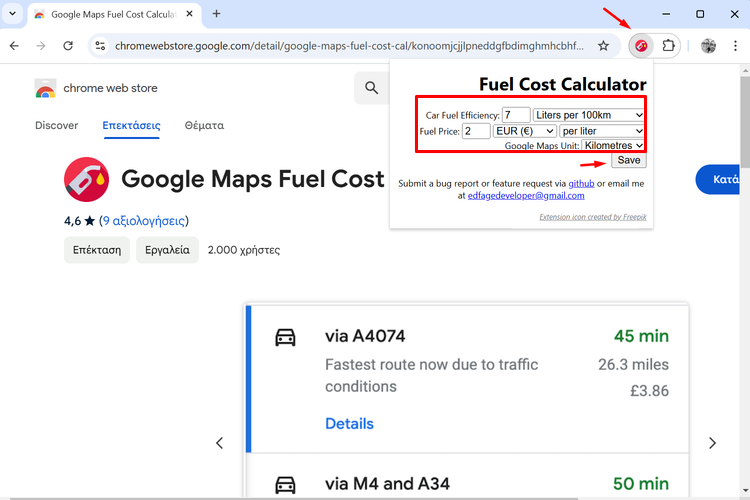Show the next screenshot in the carousel
The height and width of the screenshot is (500, 750).
[x=712, y=443]
